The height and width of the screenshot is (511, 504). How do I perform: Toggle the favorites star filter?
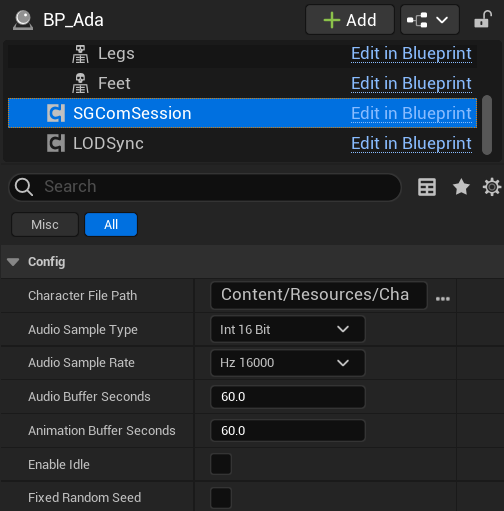coord(461,187)
